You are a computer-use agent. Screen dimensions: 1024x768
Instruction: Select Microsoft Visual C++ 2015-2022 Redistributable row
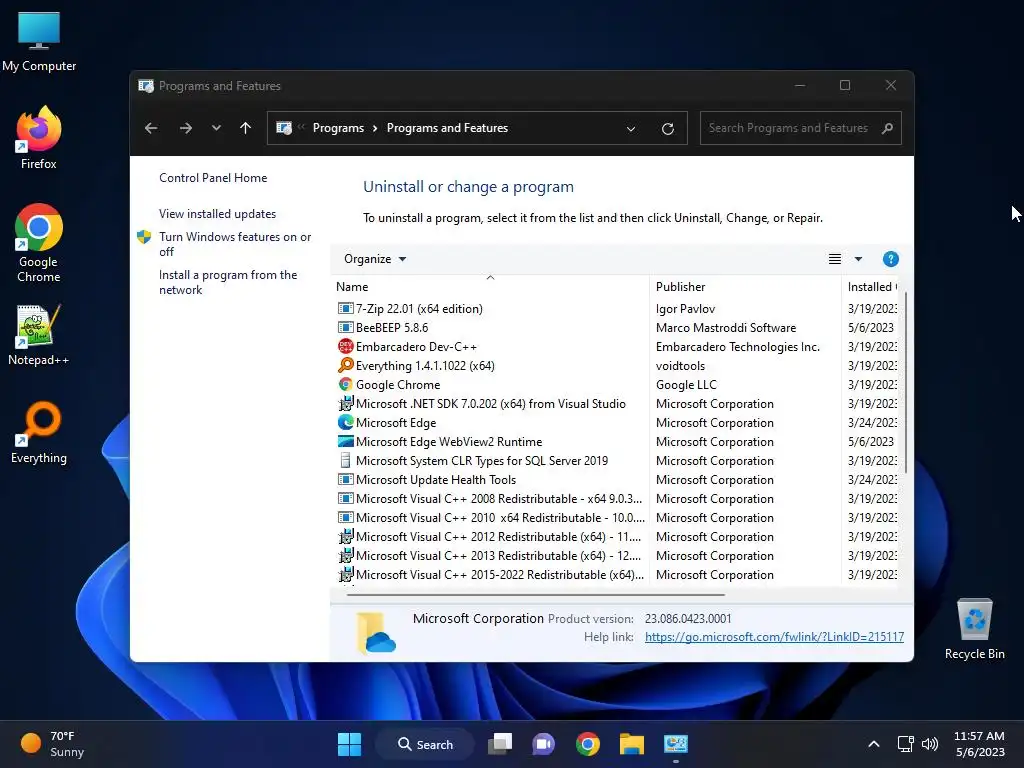[x=616, y=574]
